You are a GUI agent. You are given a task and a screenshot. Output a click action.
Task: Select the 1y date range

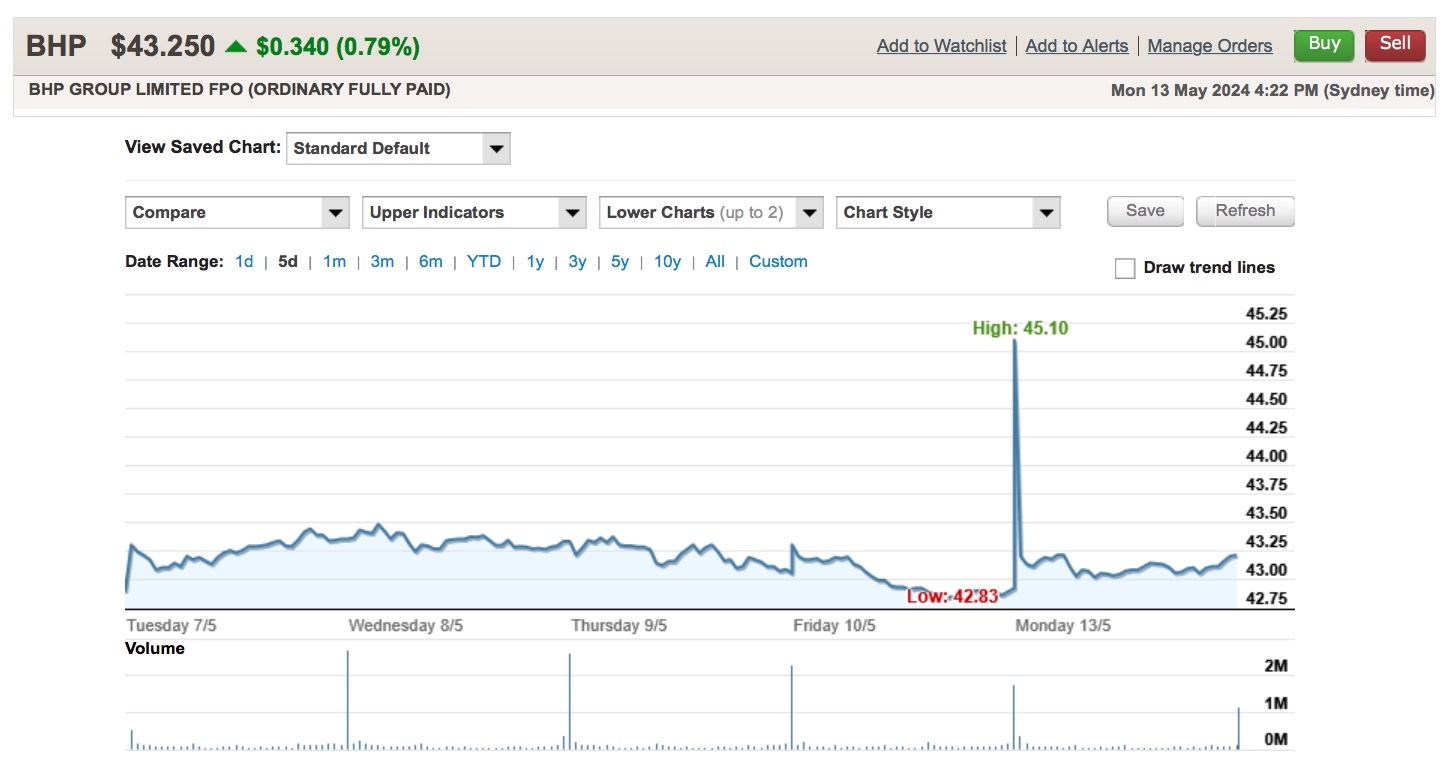(535, 262)
